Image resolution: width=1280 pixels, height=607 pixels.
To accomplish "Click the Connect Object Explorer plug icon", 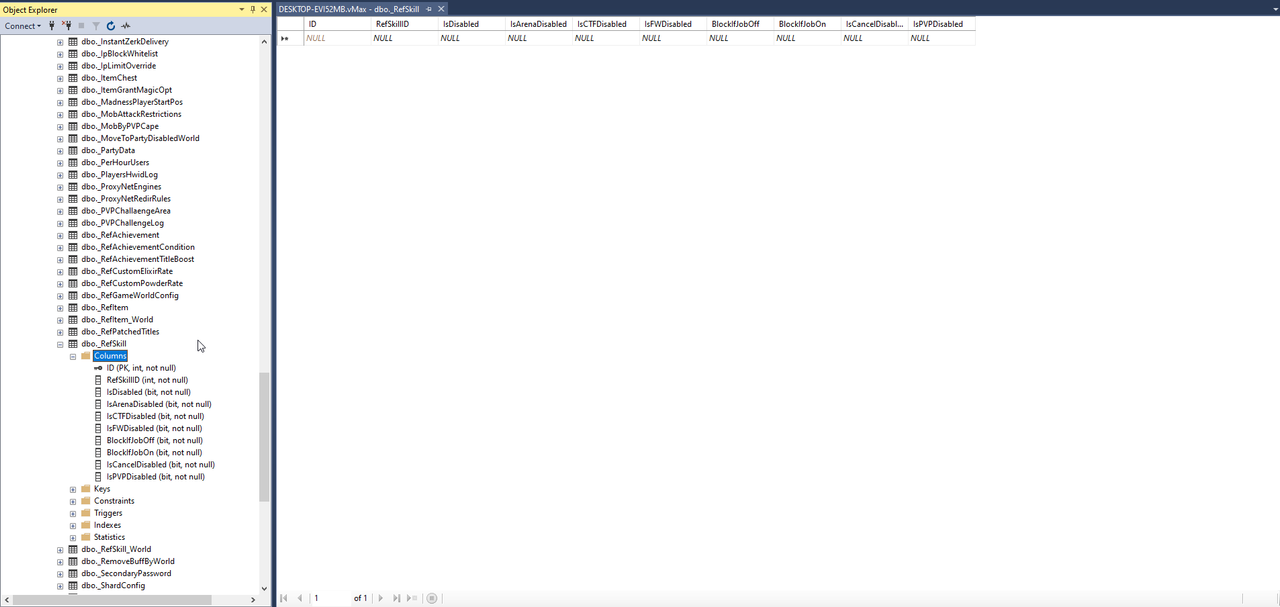I will (x=52, y=26).
